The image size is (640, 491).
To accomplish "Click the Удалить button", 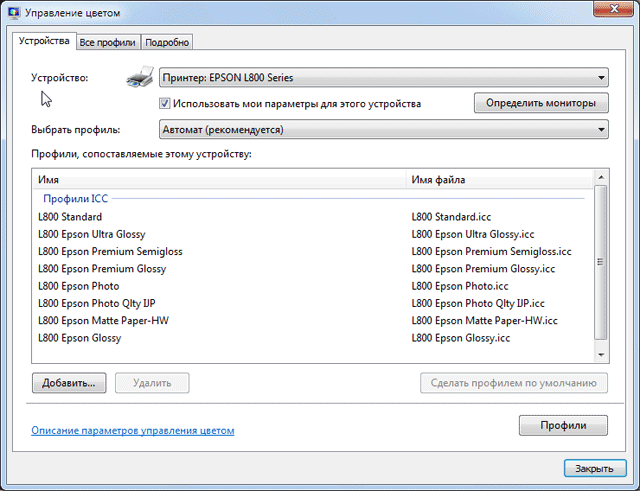I will [x=152, y=383].
